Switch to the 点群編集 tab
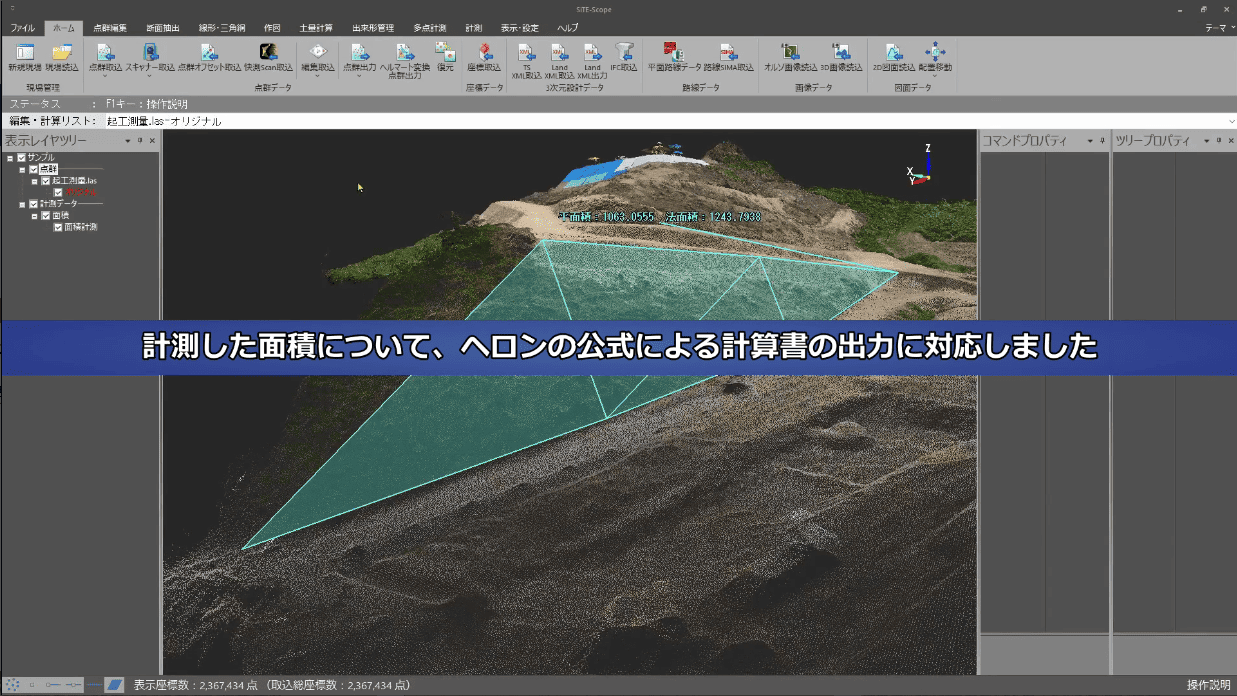Screen dimensions: 1237x696 (110, 28)
